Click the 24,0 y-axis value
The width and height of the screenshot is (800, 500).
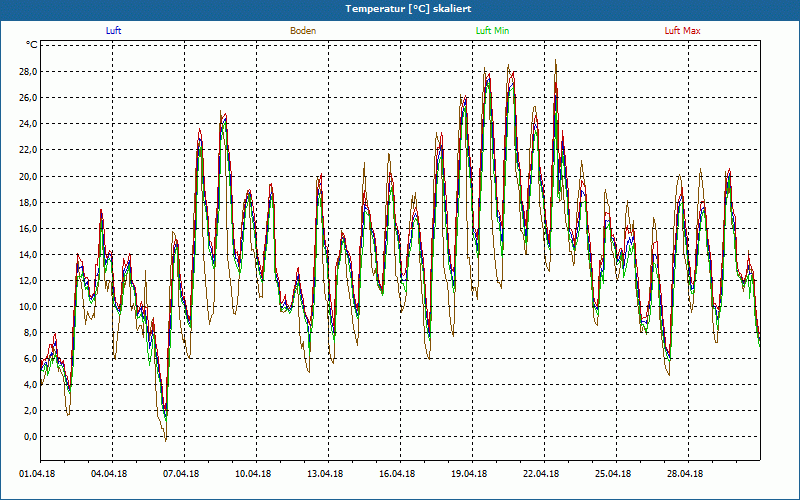(28, 123)
